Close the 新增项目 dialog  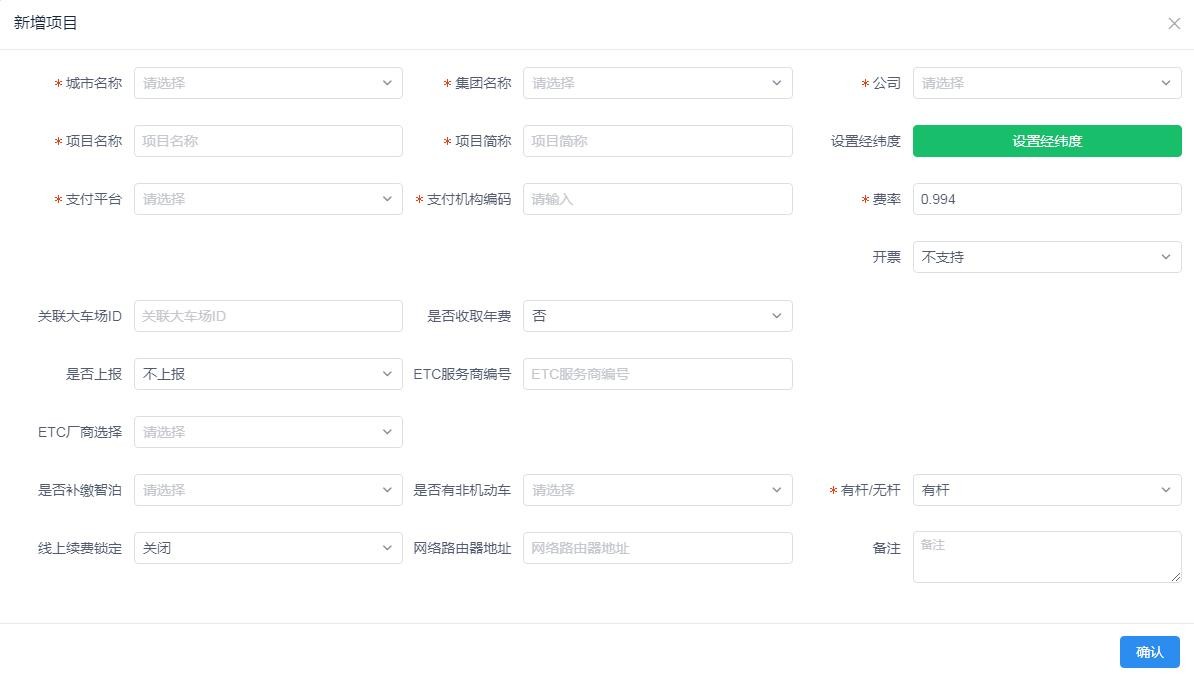coord(1173,24)
